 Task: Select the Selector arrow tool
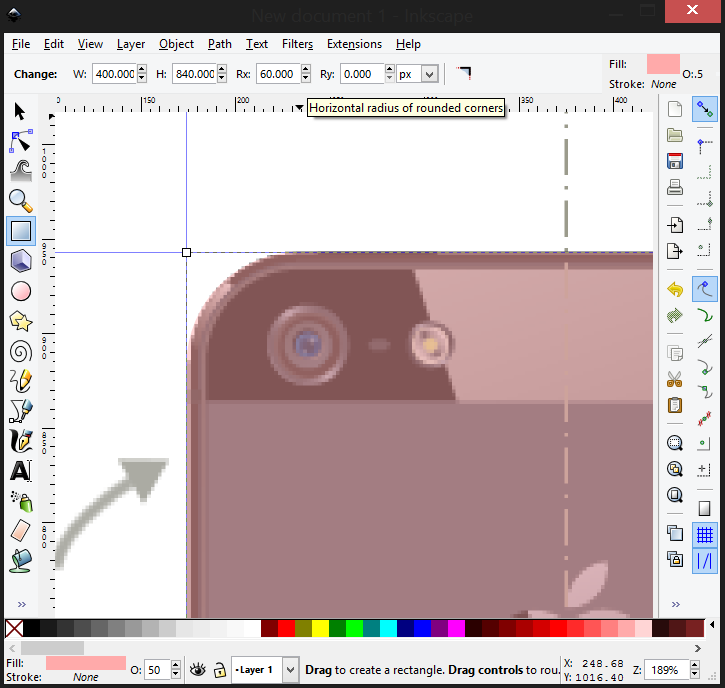click(20, 111)
